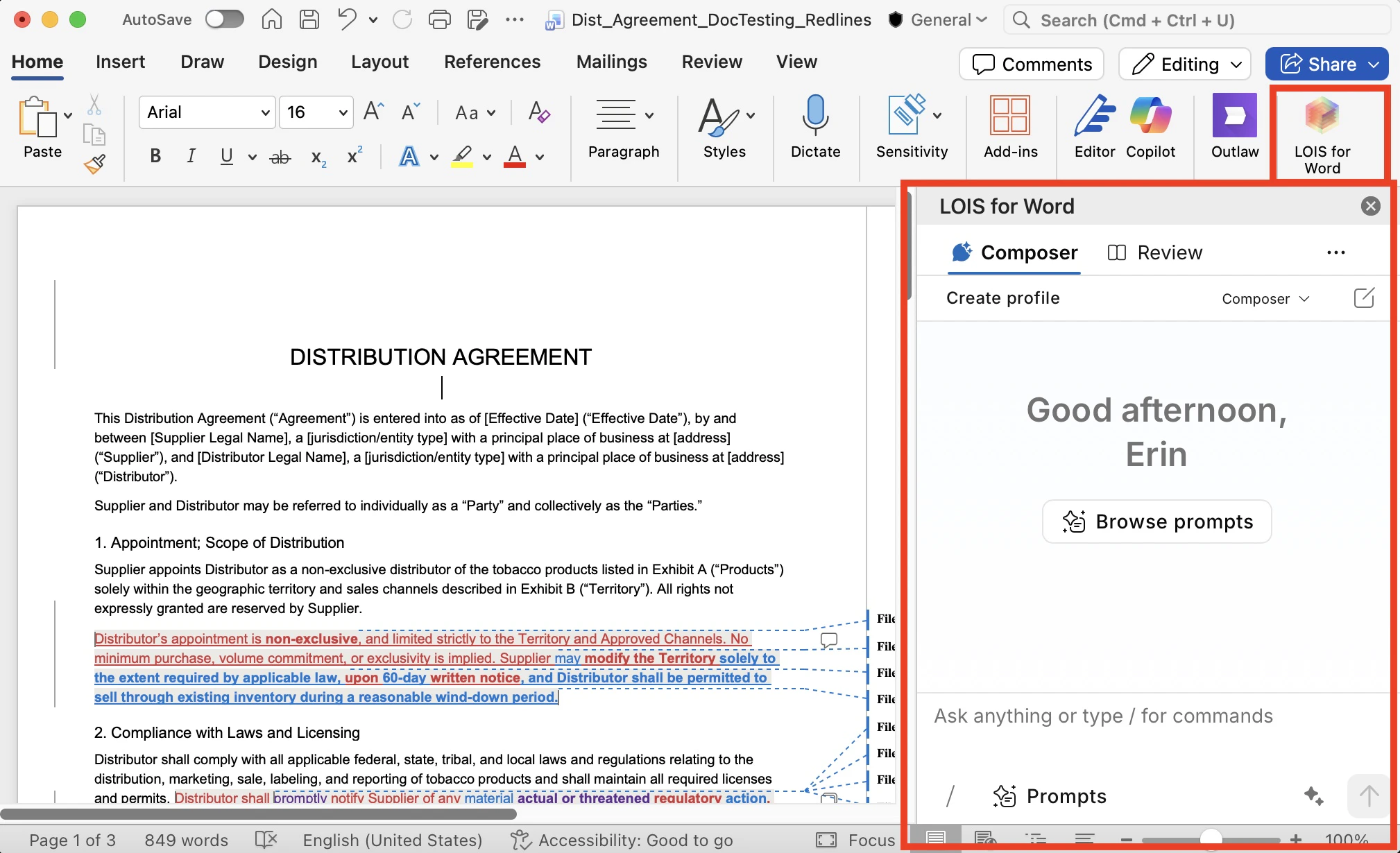This screenshot has height=853, width=1400.
Task: Toggle the AutoSave switch
Action: (224, 19)
